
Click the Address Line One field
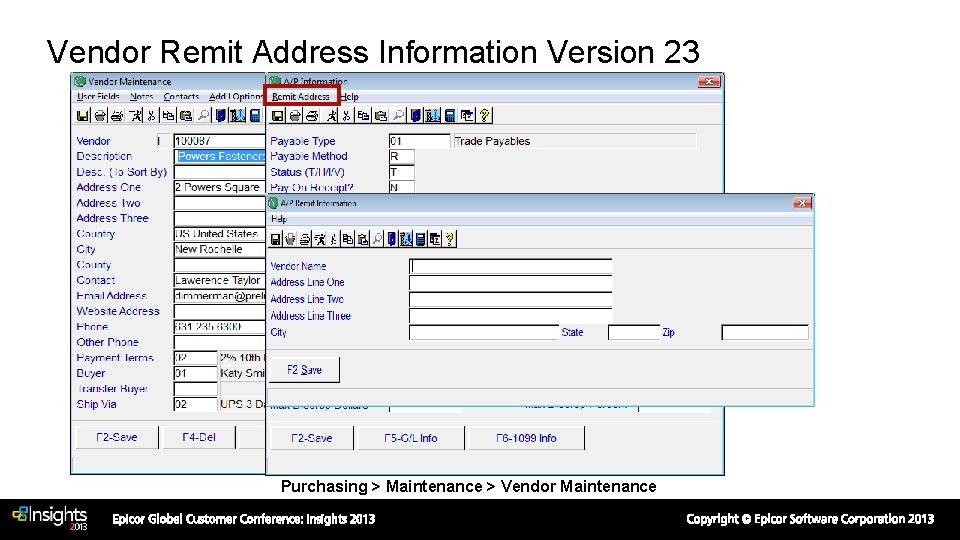click(x=511, y=282)
